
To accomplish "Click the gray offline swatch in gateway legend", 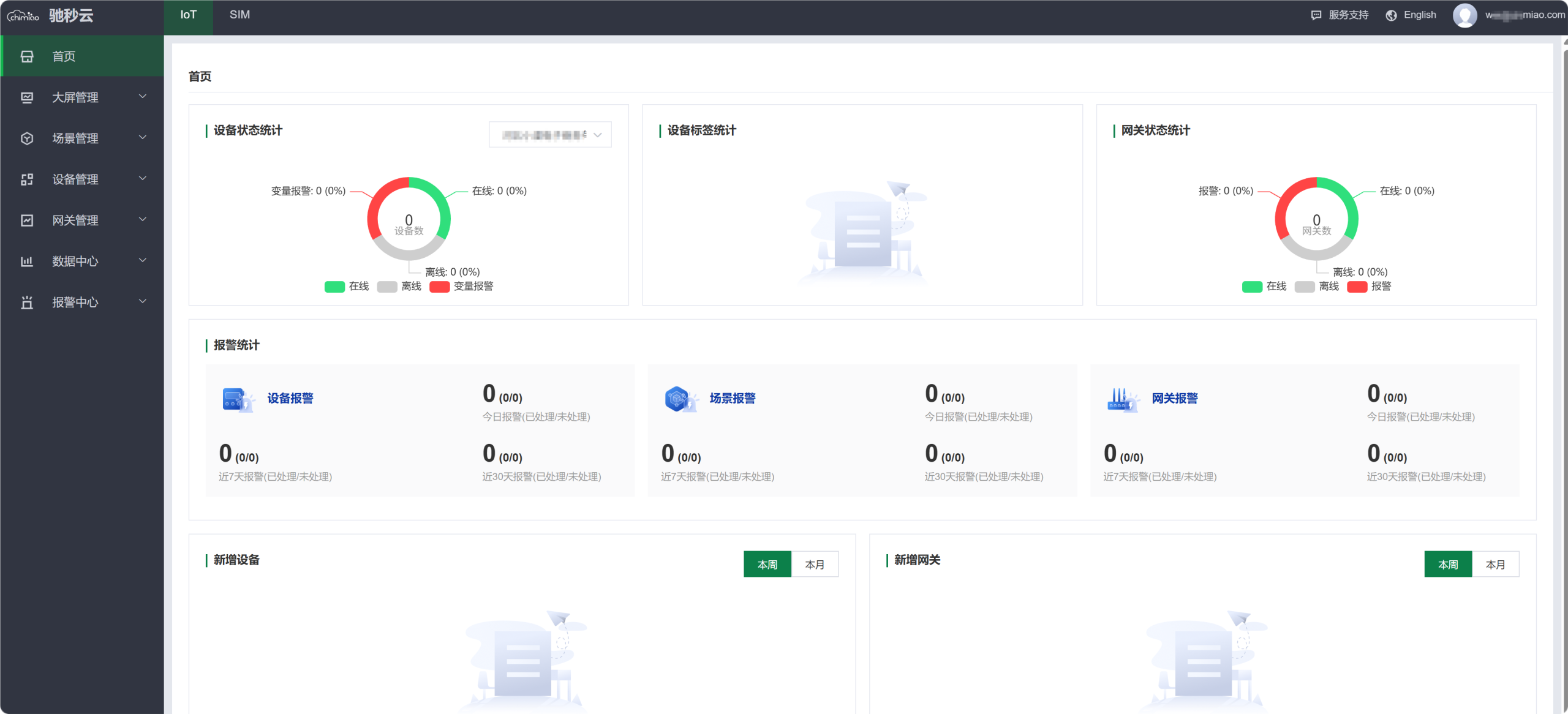I will (1305, 287).
